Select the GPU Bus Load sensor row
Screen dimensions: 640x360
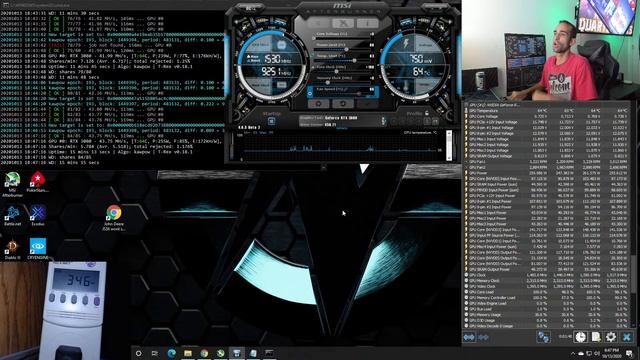[547, 309]
